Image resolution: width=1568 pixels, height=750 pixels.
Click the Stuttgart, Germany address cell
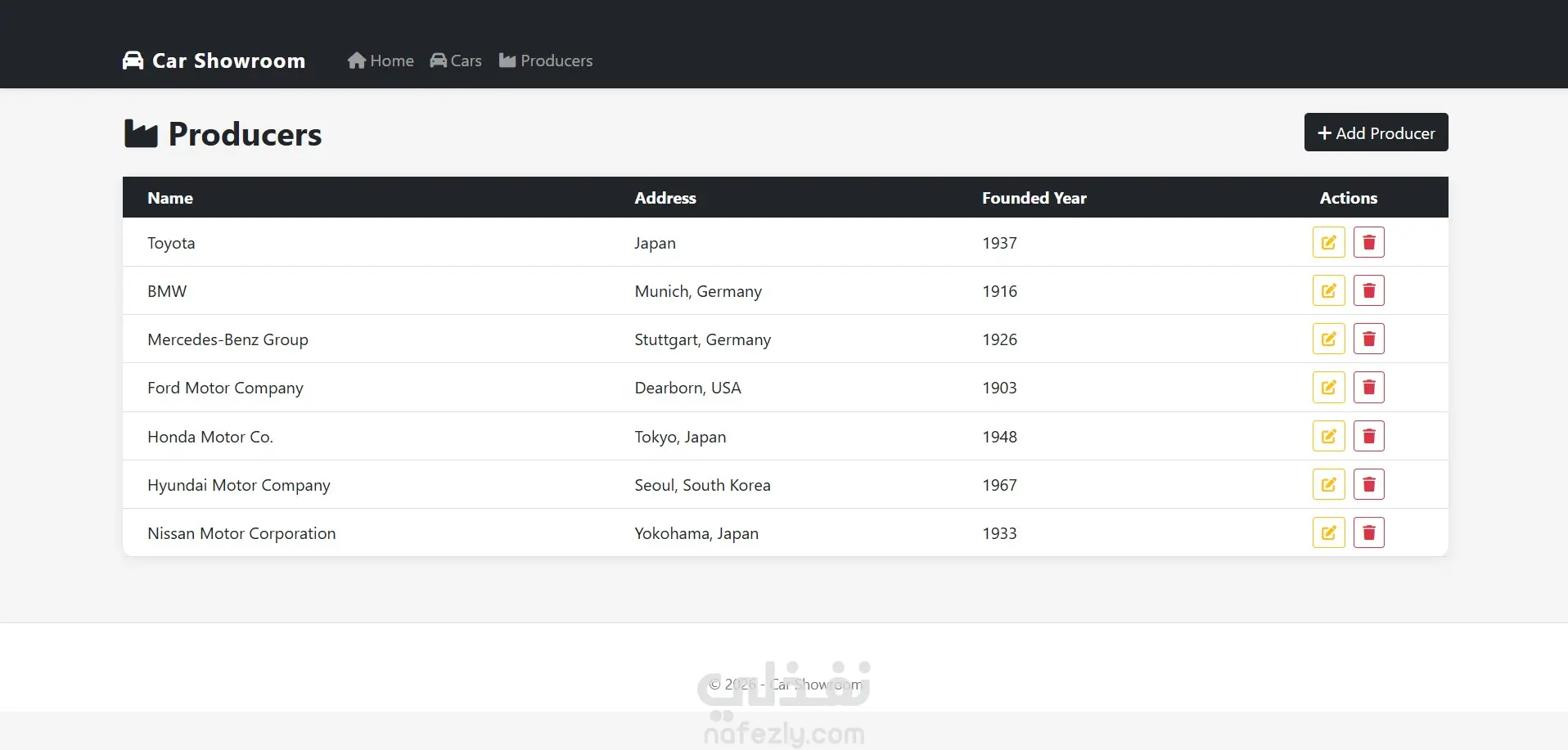pos(703,339)
